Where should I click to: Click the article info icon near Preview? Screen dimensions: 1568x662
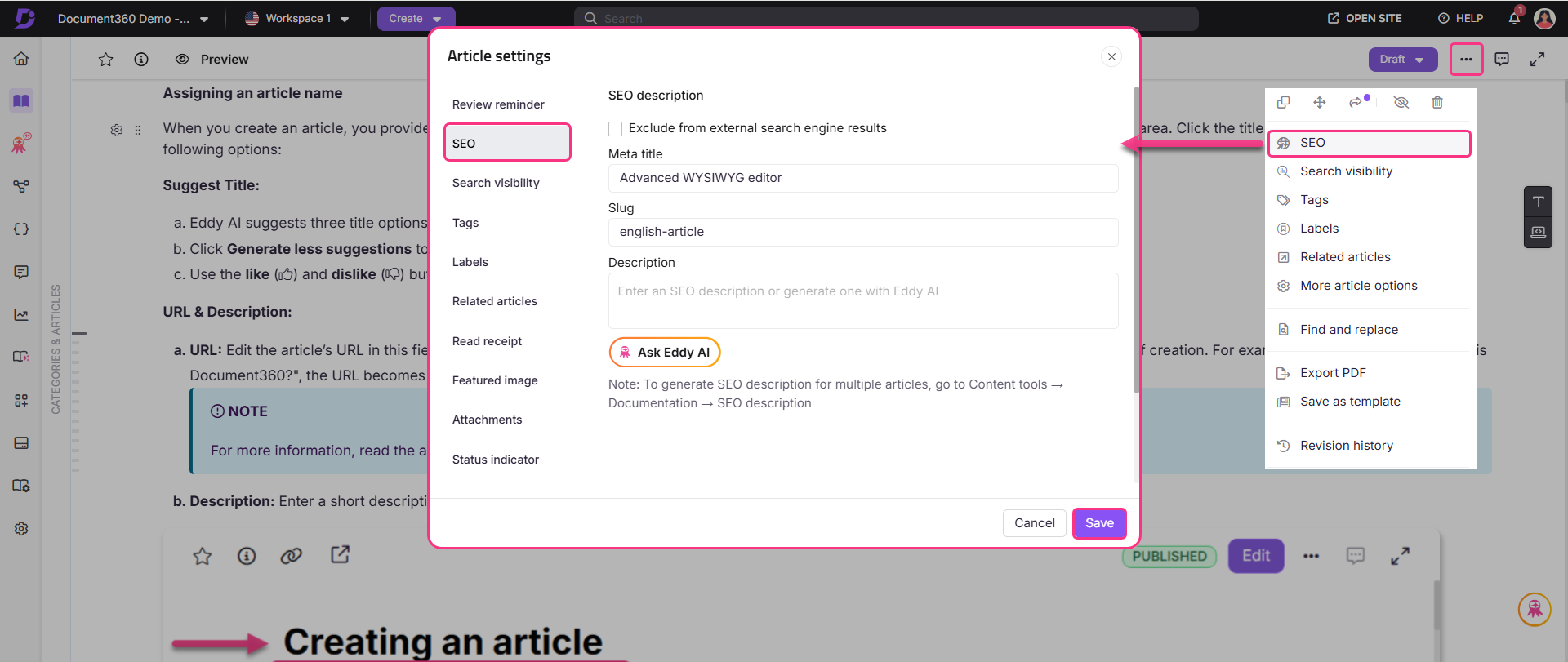(x=141, y=59)
